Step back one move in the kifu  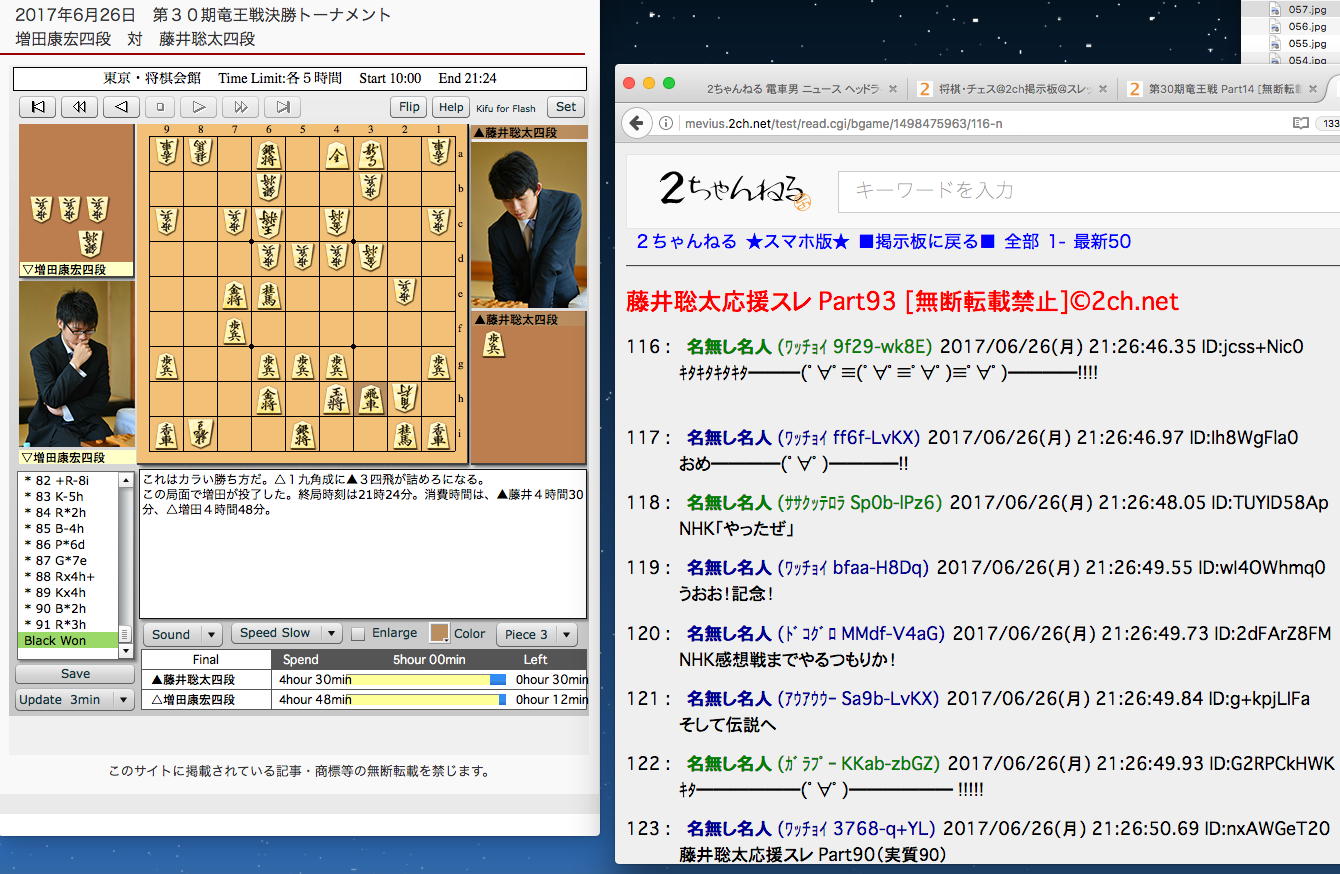[121, 107]
